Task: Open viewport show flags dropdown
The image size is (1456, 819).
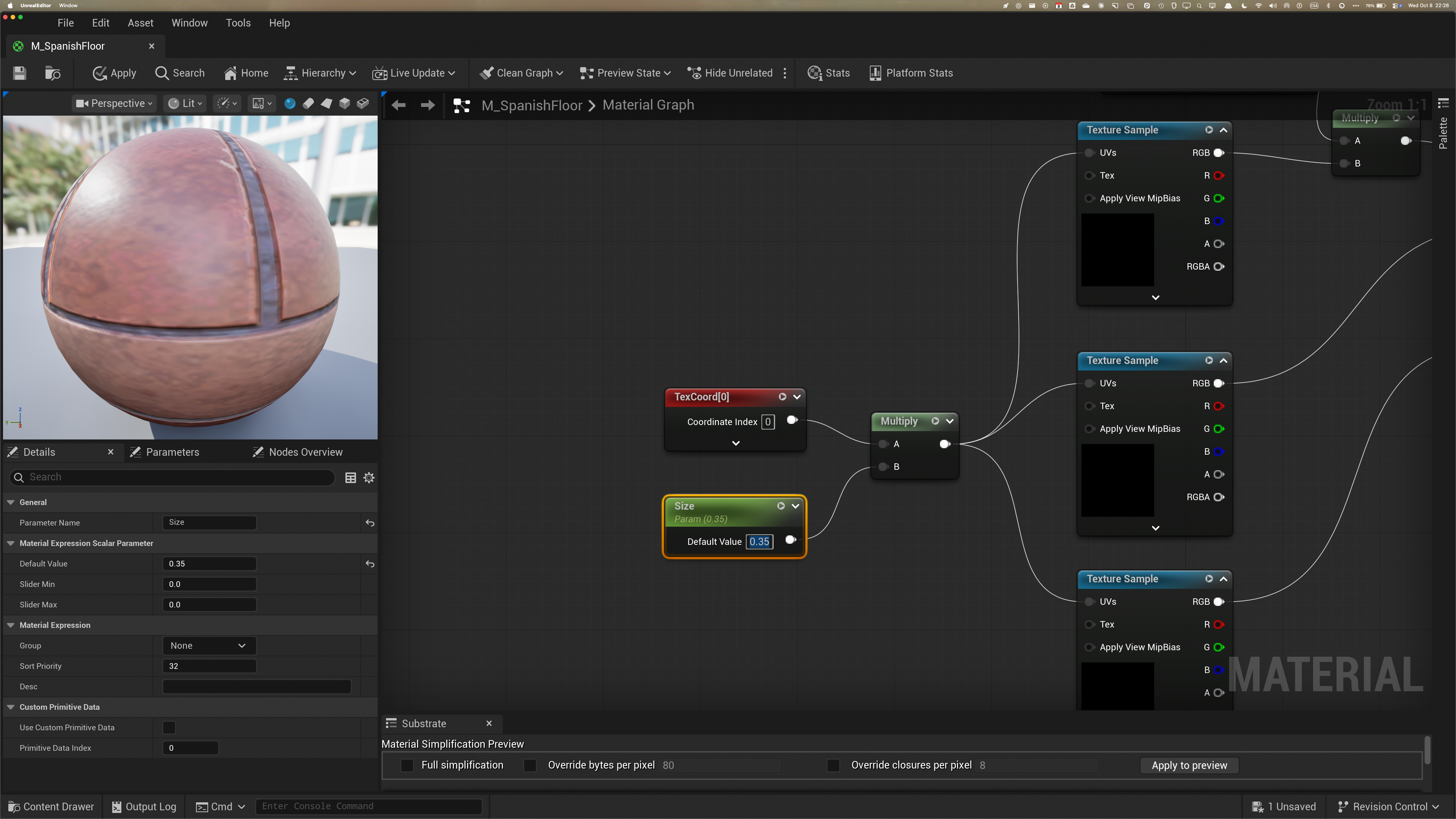Action: click(227, 104)
